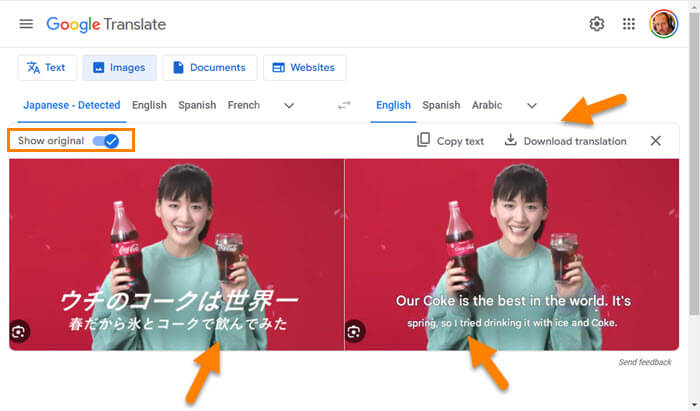
Task: Select the Images translation tab
Action: coord(119,68)
